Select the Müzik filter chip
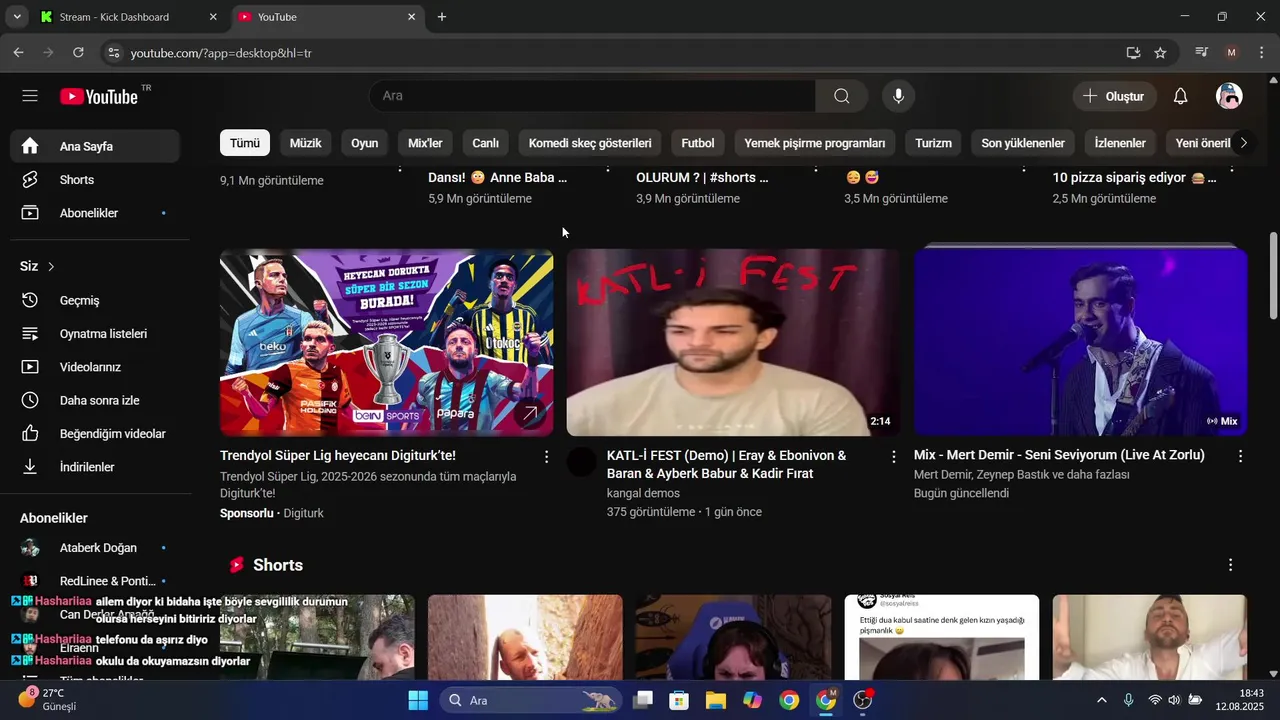 tap(305, 143)
